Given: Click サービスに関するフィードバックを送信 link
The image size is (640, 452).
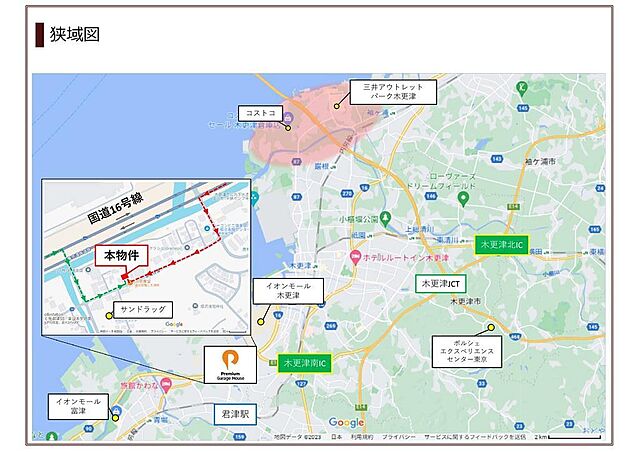Looking at the screenshot, I should pyautogui.click(x=474, y=437).
